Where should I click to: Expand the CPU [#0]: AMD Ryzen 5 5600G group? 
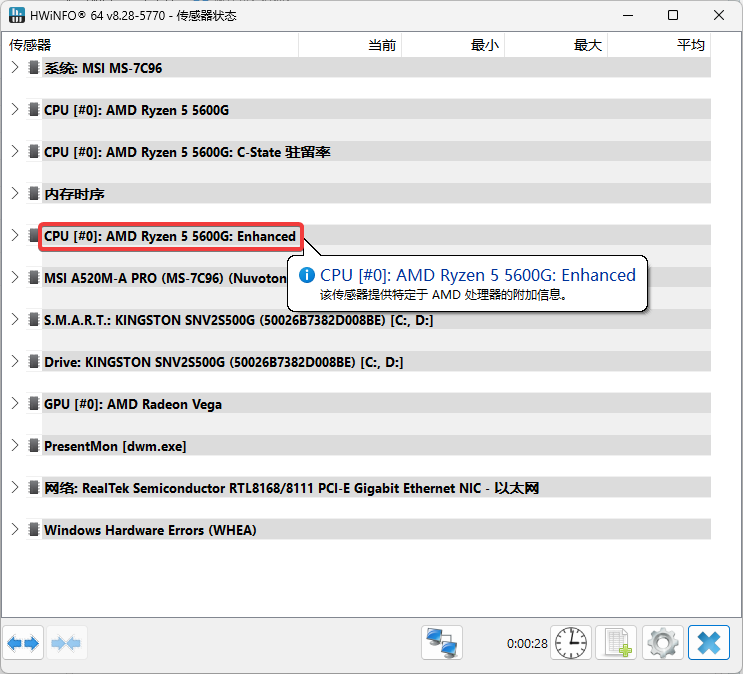(x=15, y=109)
